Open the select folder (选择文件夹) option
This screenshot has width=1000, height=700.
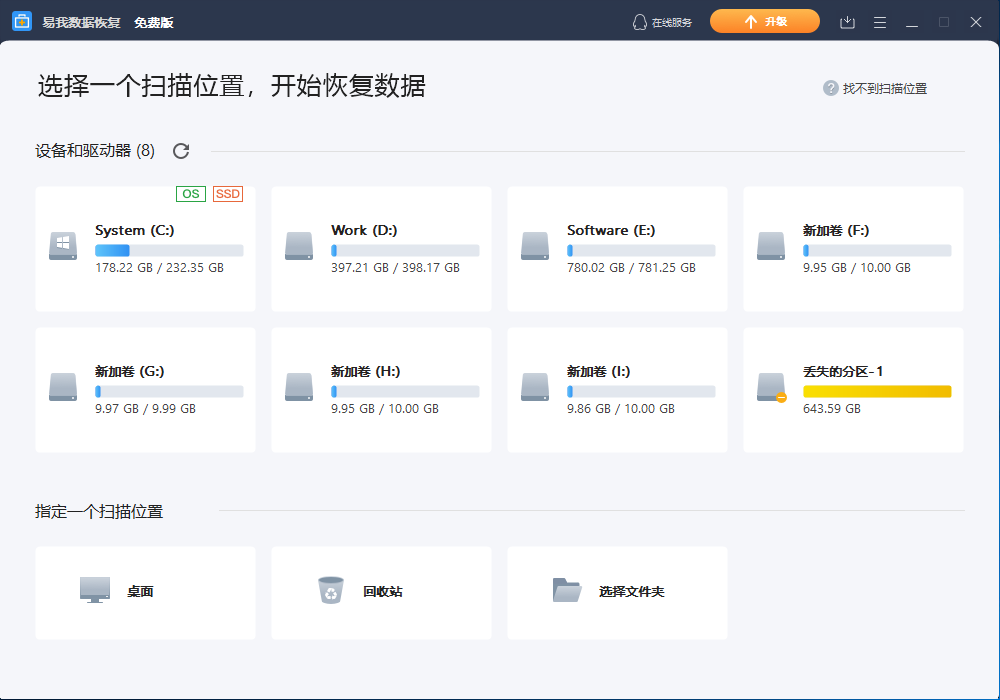point(617,593)
